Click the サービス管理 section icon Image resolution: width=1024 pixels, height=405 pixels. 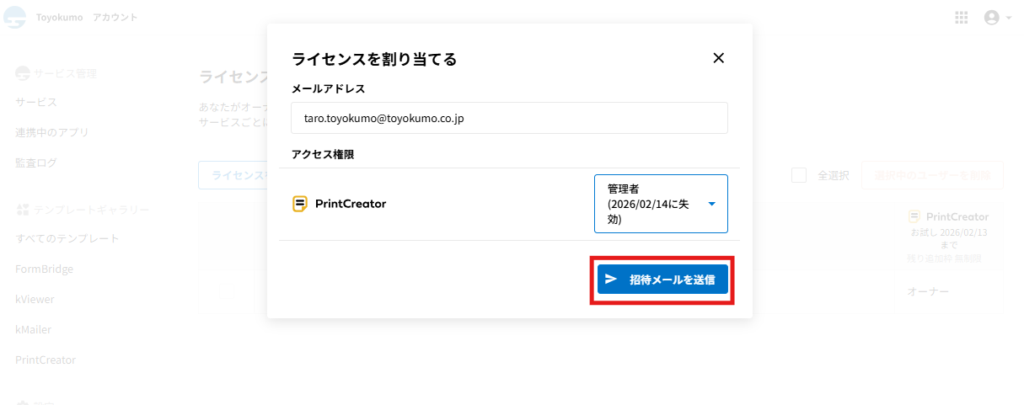coord(22,74)
